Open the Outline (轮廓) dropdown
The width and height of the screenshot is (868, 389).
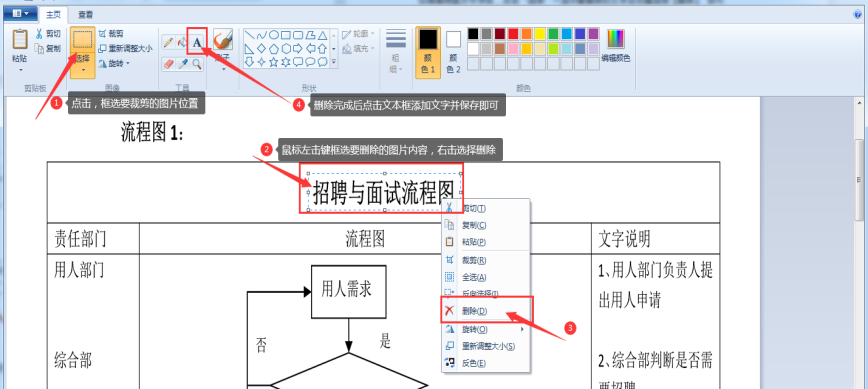point(358,34)
